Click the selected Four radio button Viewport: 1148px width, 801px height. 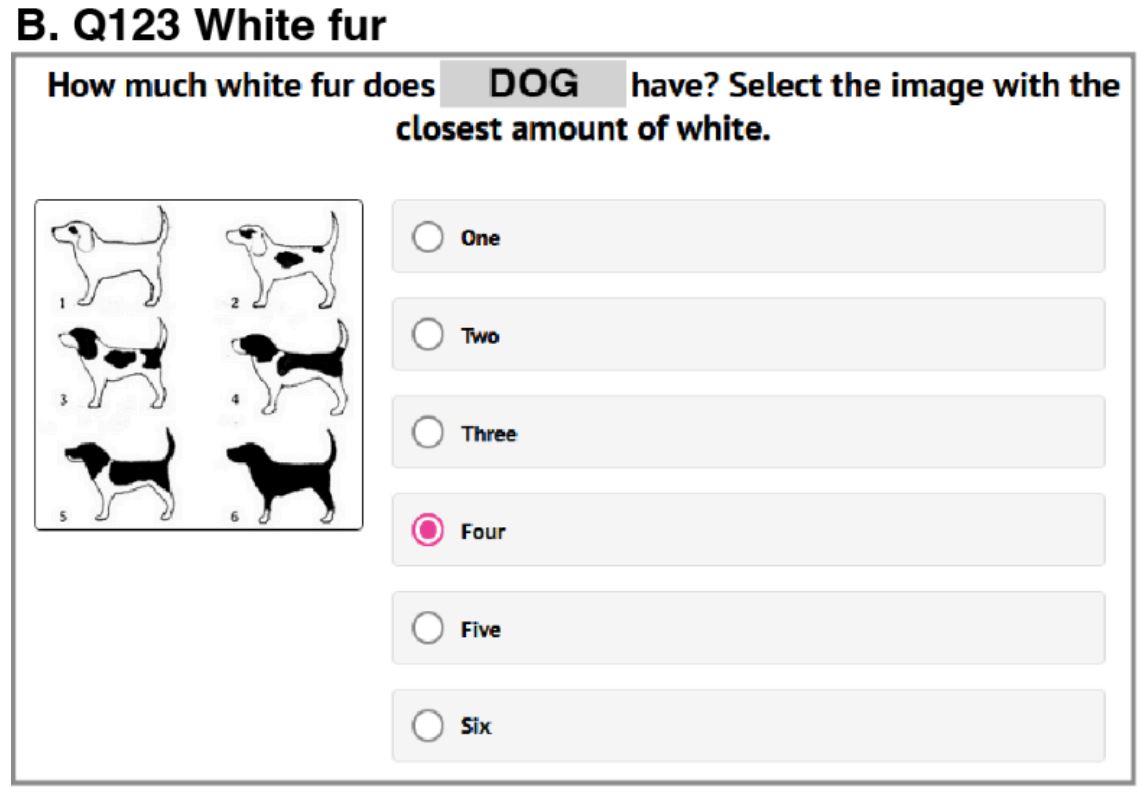tap(428, 531)
